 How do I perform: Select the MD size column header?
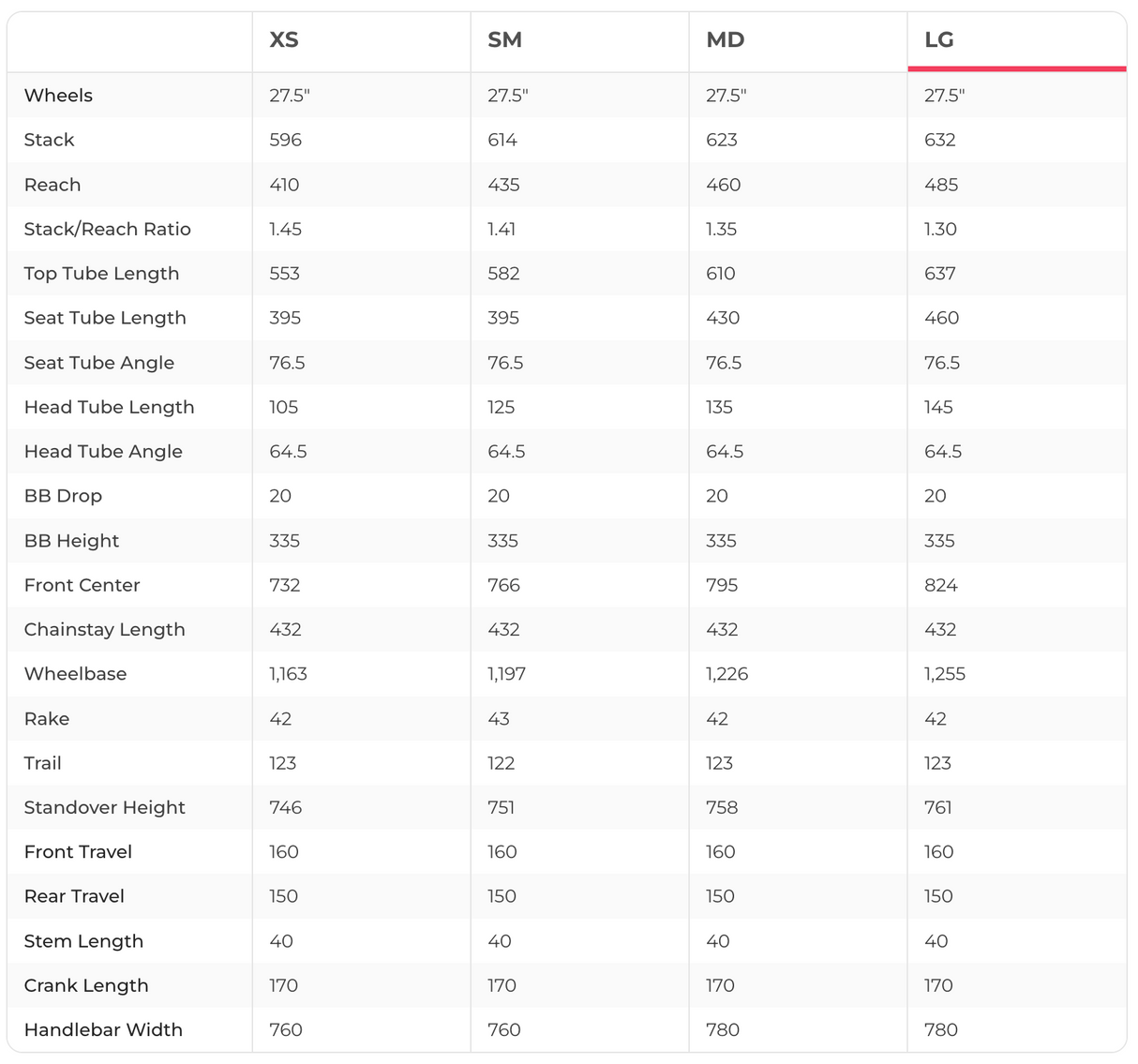pyautogui.click(x=725, y=40)
